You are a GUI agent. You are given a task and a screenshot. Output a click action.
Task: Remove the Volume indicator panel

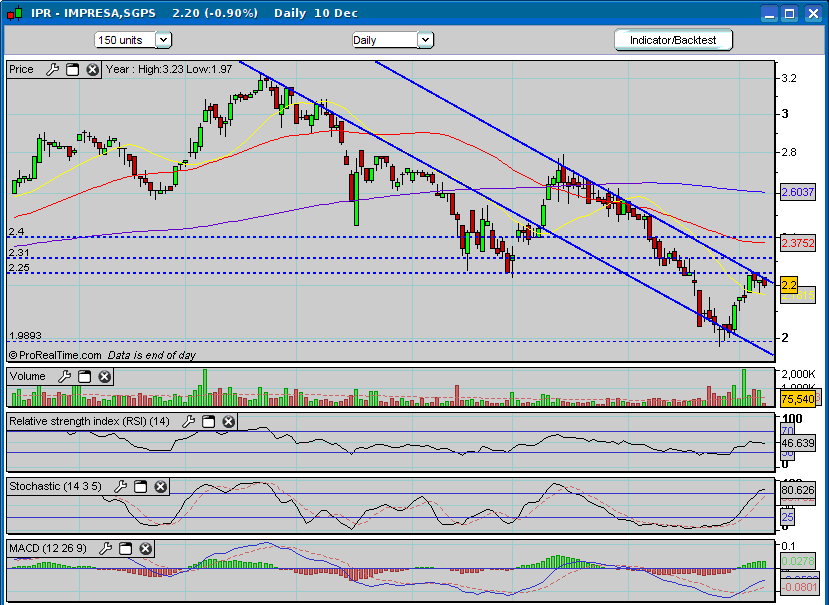[104, 377]
